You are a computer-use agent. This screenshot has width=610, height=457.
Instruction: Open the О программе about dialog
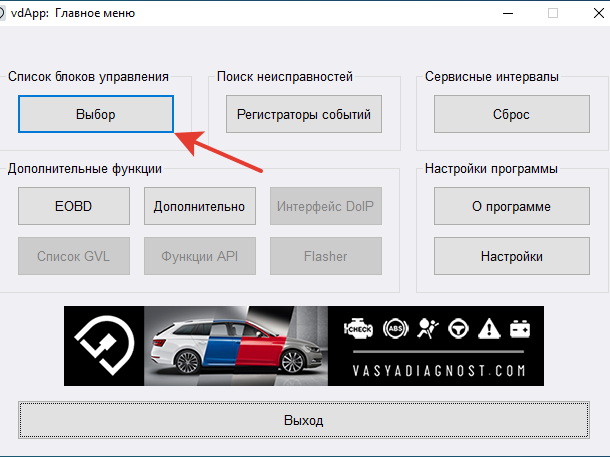pos(512,206)
